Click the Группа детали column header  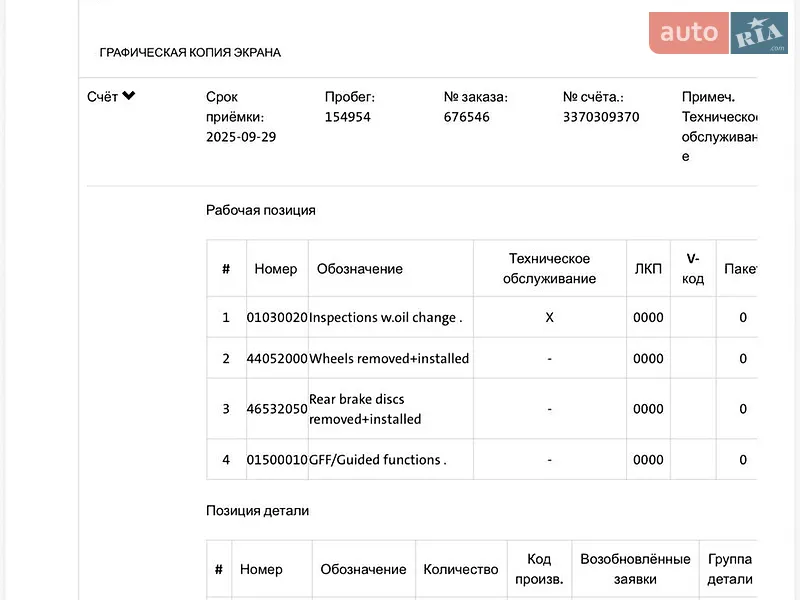(730, 569)
